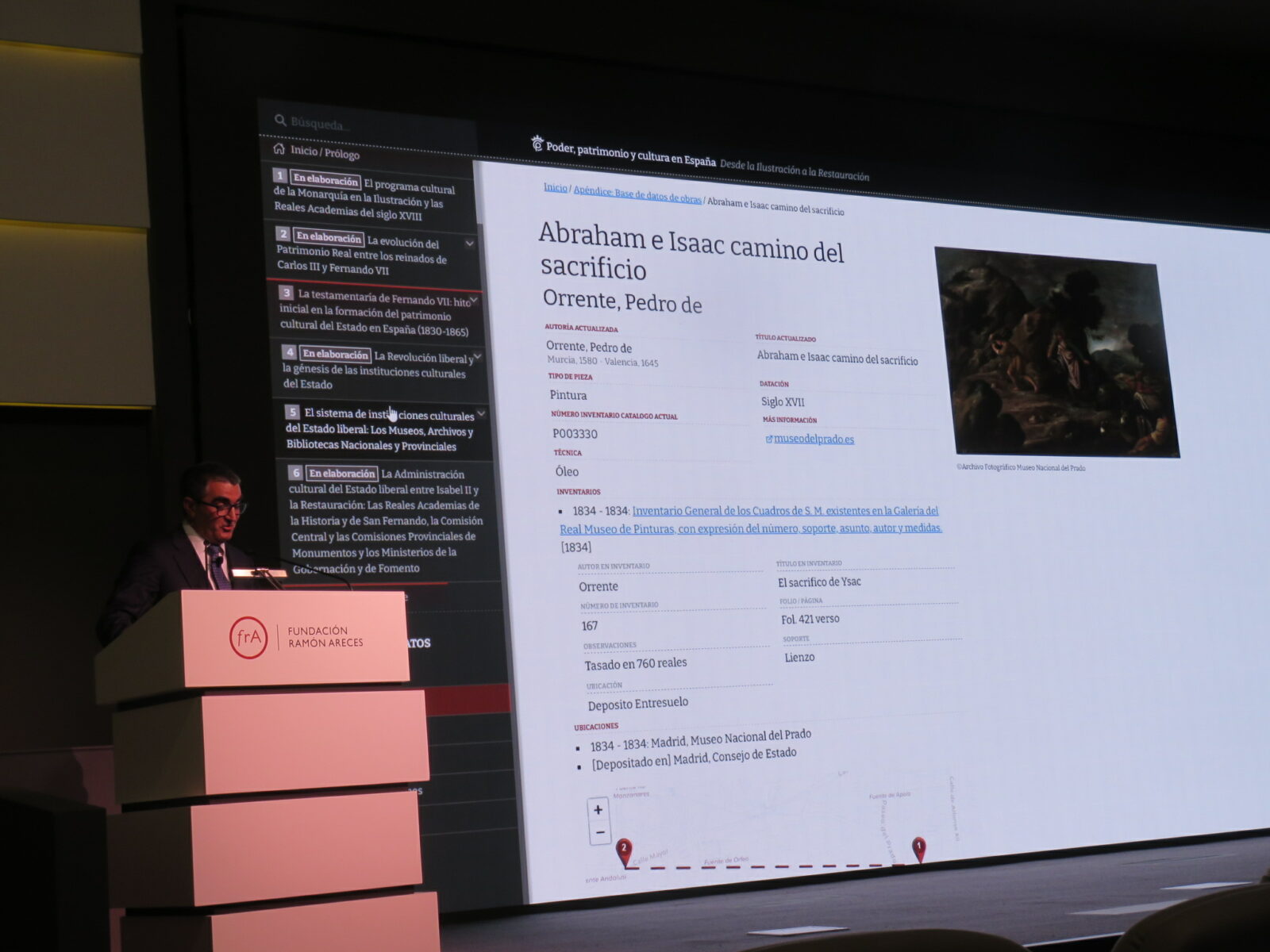The image size is (1270, 952).
Task: Zoom in the map with plus button
Action: [598, 810]
